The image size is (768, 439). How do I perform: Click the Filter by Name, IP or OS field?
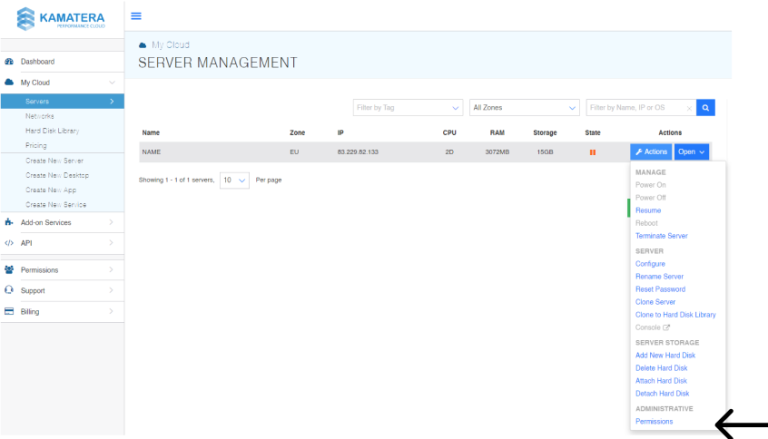coord(639,107)
